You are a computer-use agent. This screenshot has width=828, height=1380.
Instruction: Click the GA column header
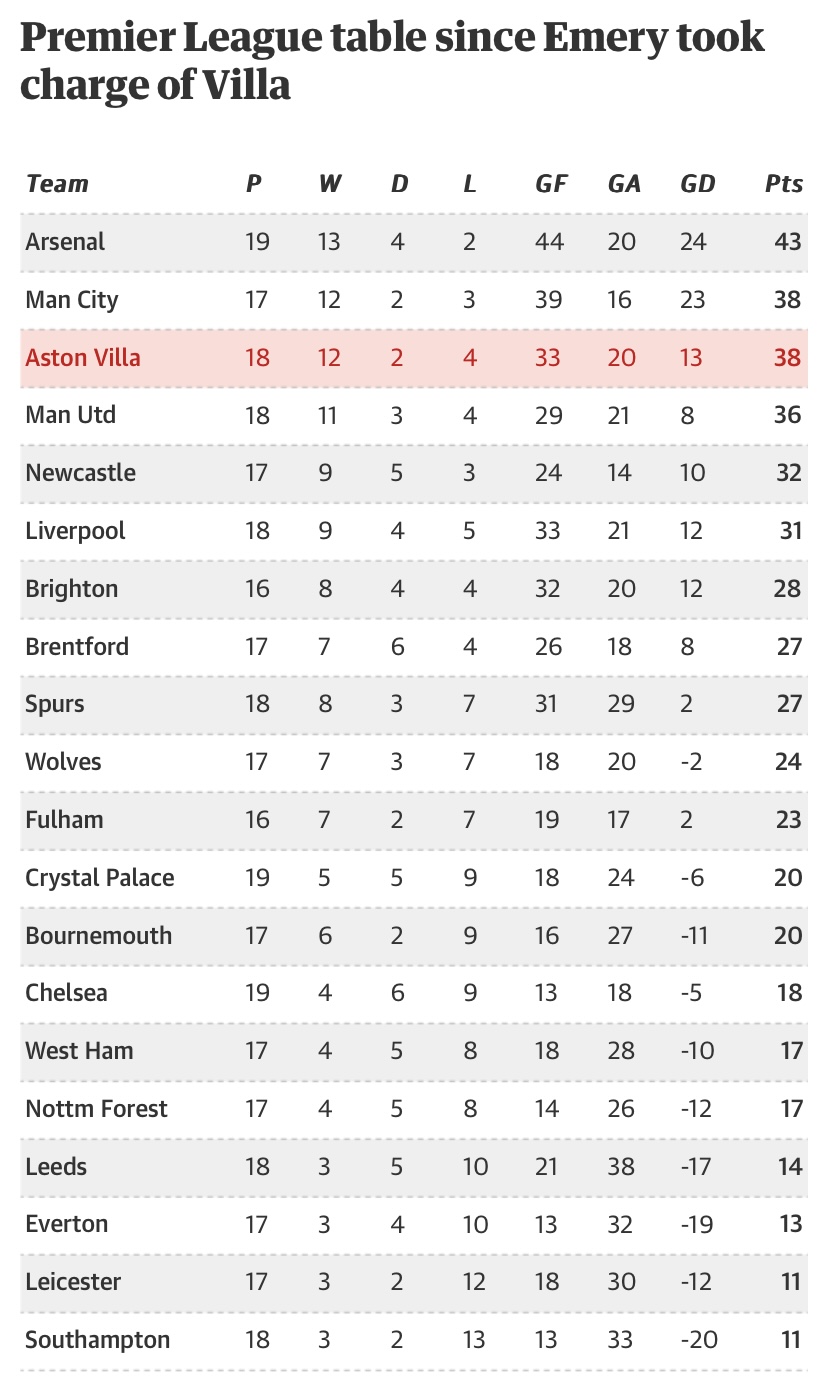click(624, 184)
